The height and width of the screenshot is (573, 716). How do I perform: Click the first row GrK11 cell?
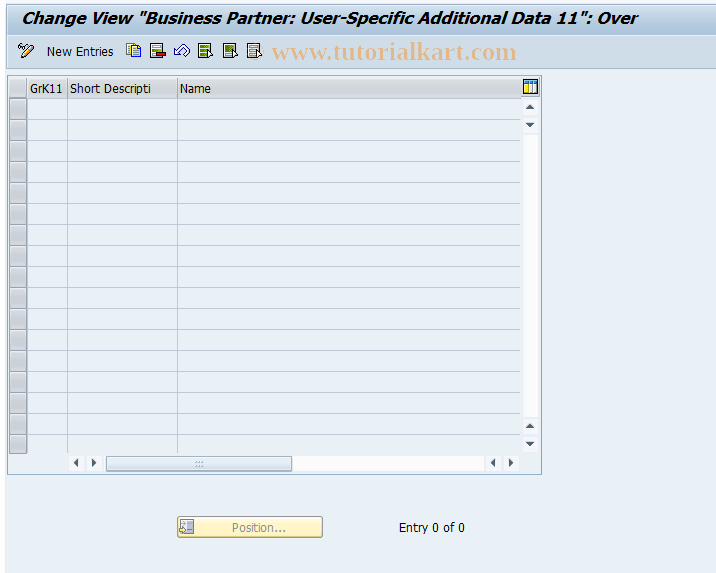pyautogui.click(x=47, y=110)
